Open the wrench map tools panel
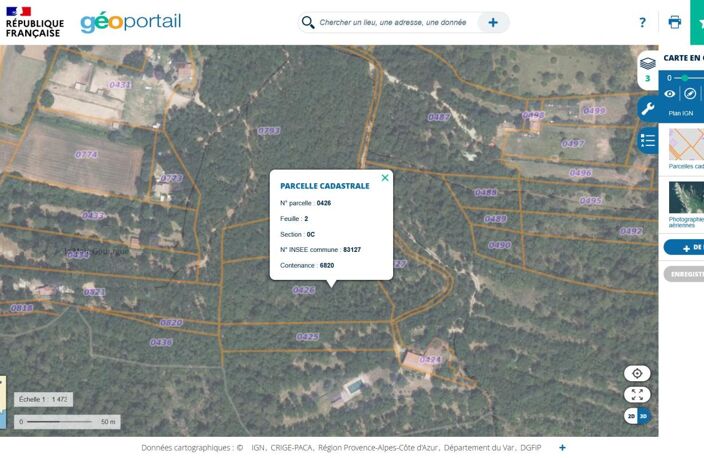The image size is (704, 458). tap(648, 108)
